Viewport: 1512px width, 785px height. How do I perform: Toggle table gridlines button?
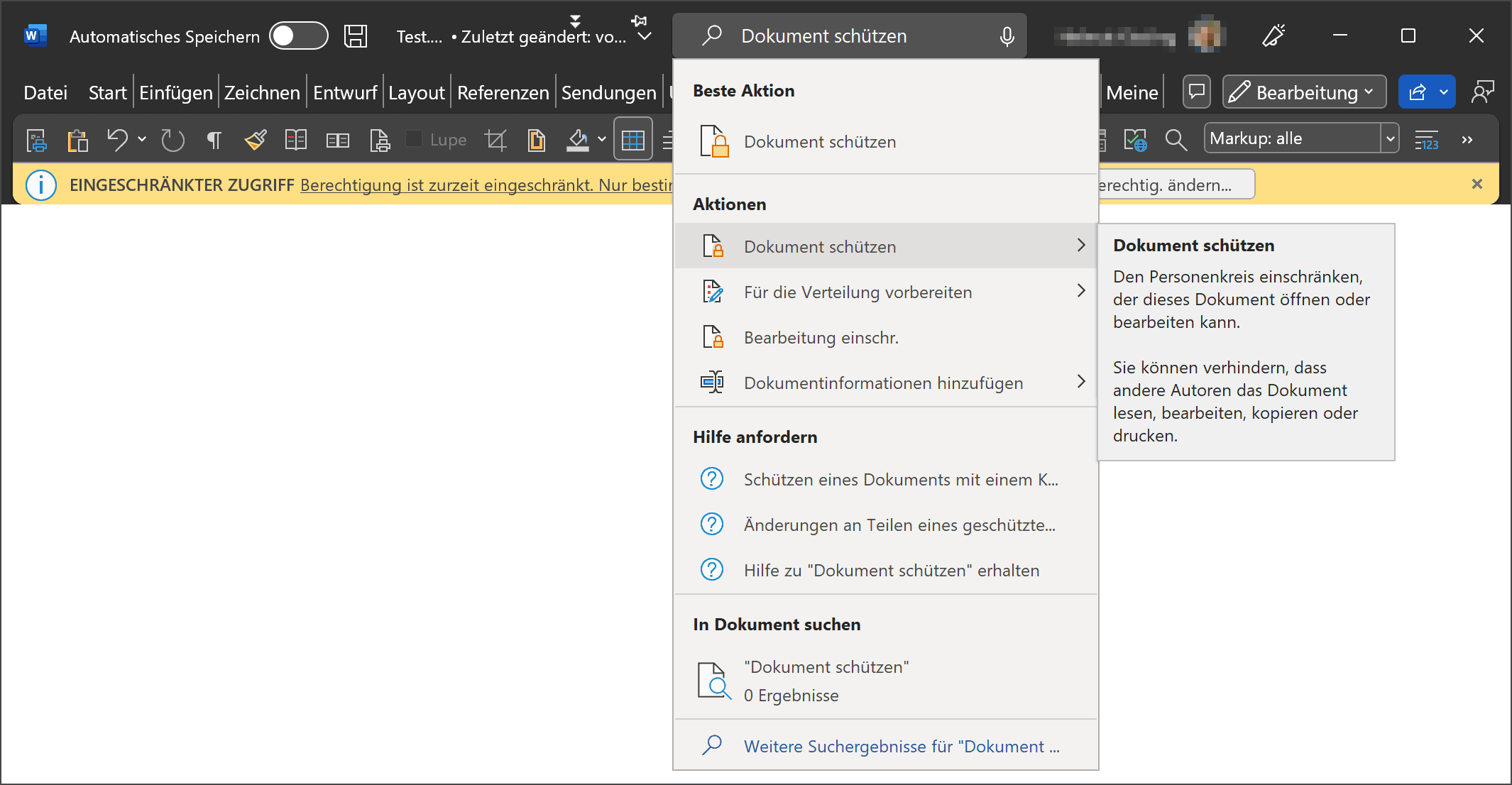[x=632, y=140]
